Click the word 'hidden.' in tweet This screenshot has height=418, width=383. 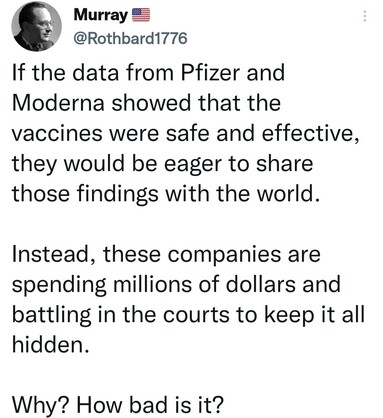point(51,344)
